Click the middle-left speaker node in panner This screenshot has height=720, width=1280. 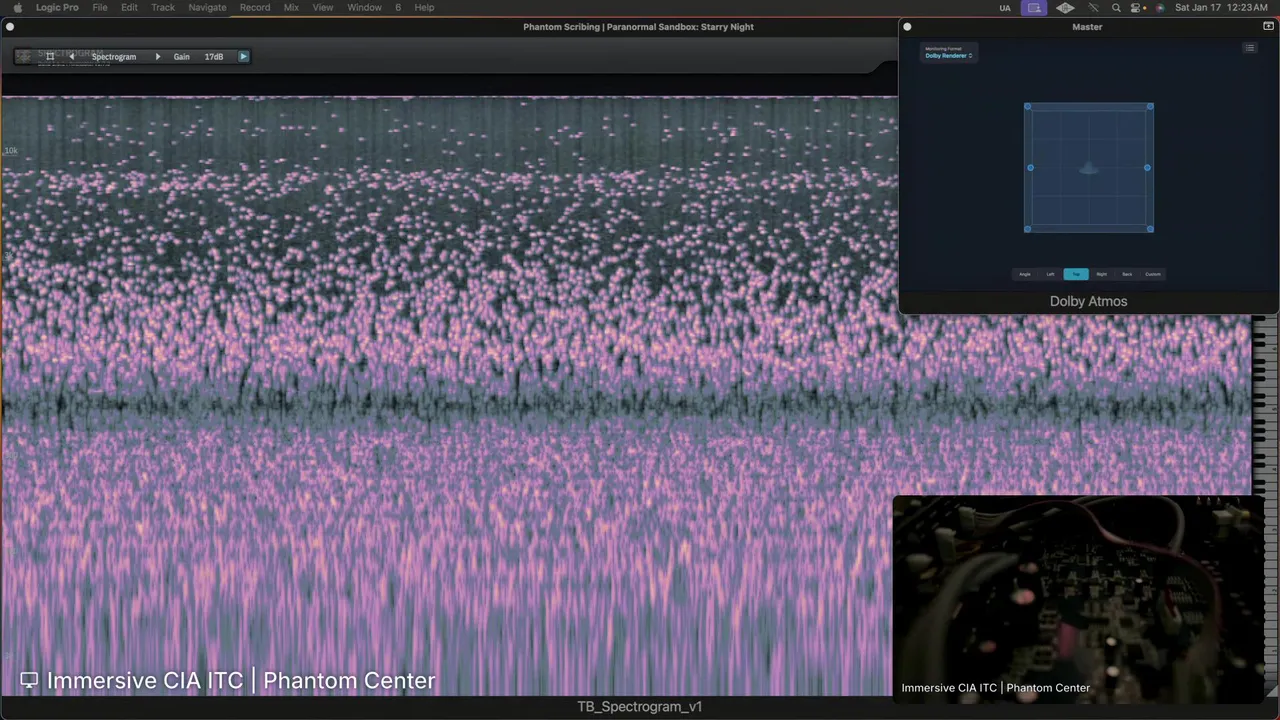click(1030, 168)
